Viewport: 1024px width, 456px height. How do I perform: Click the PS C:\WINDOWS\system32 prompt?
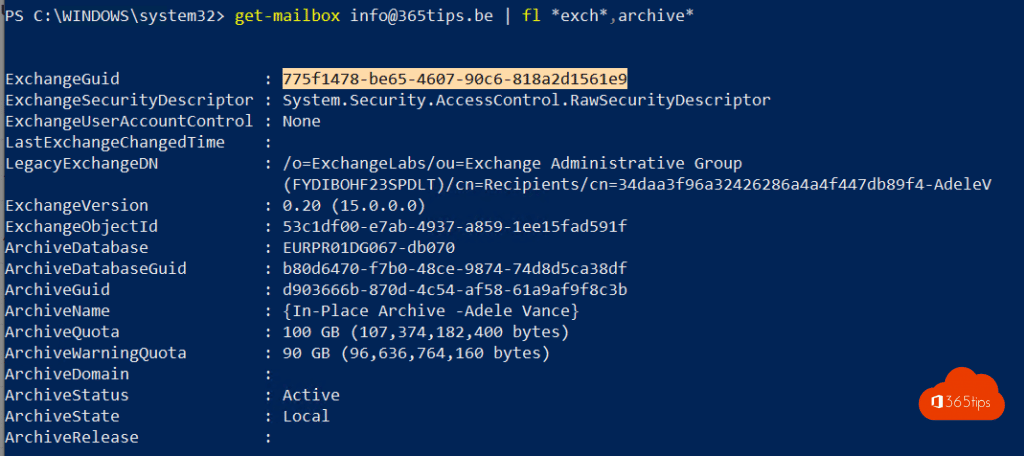coord(114,19)
